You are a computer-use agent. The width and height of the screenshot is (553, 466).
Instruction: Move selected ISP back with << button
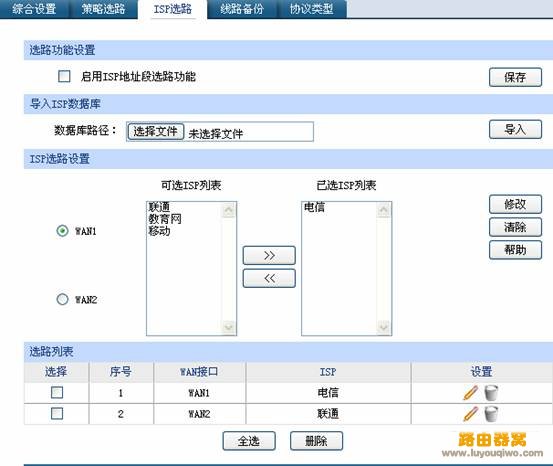(x=269, y=278)
